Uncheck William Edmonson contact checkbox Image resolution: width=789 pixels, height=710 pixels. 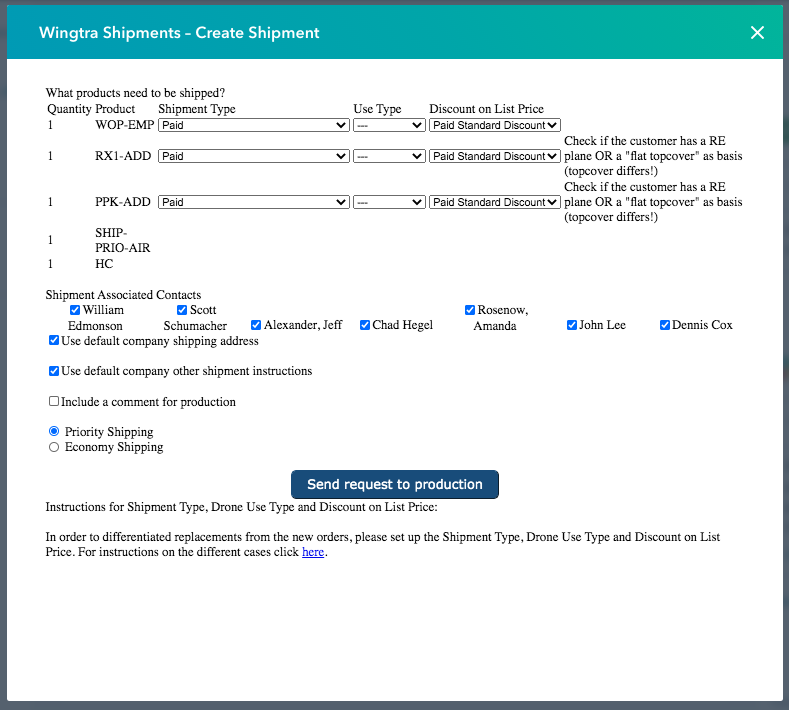coord(75,311)
